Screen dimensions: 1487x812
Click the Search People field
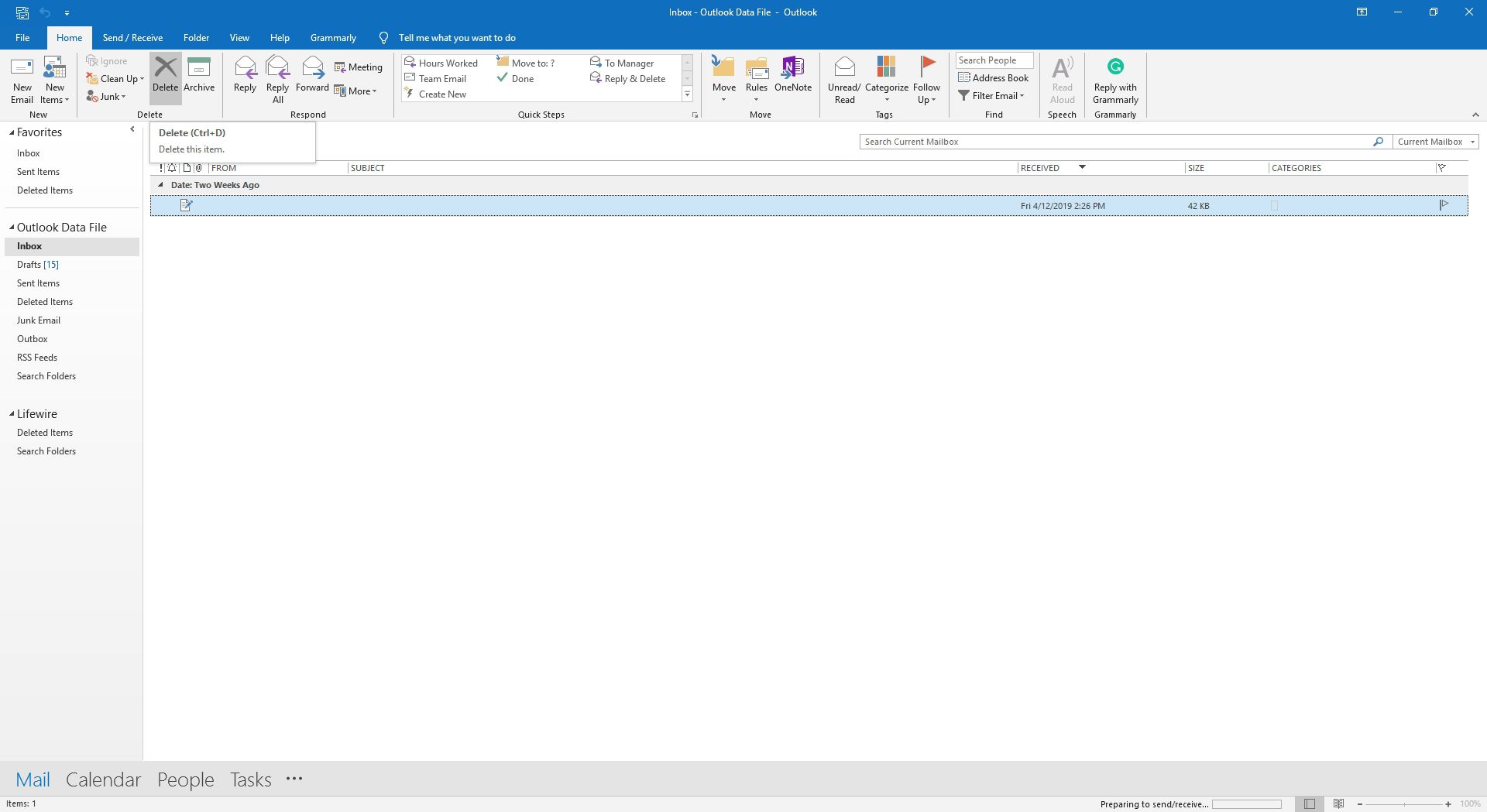coord(994,60)
